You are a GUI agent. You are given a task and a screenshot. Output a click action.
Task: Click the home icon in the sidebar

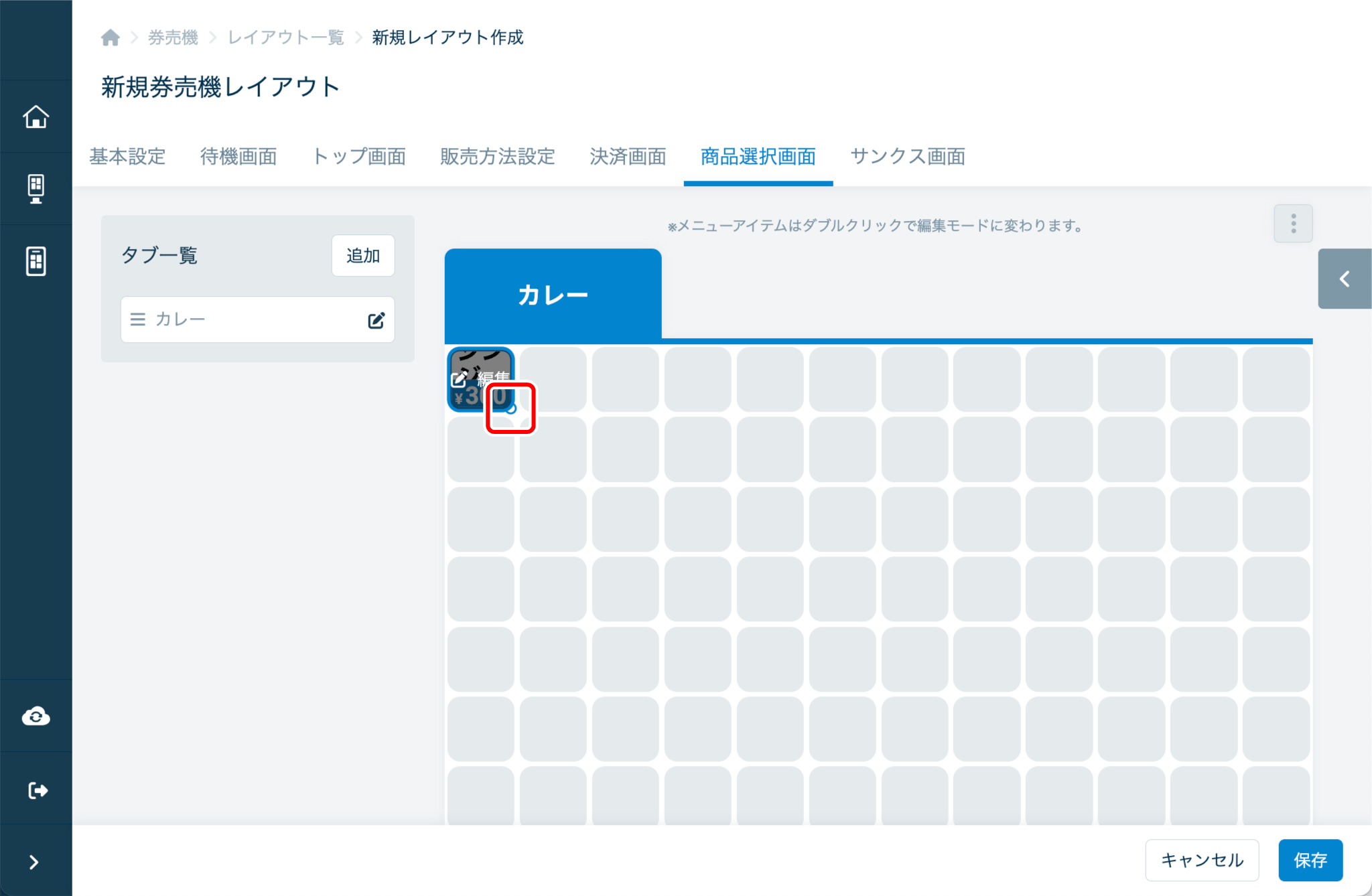click(36, 117)
